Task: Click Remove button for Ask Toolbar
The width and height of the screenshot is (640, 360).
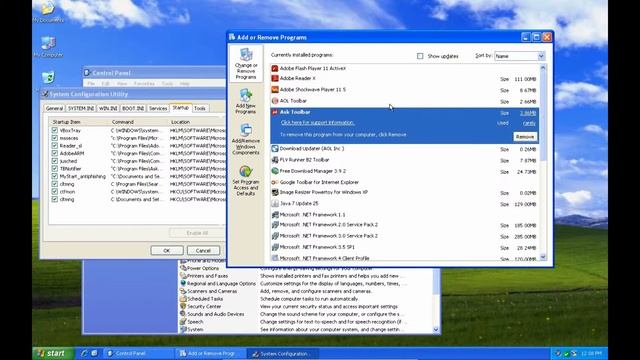Action: coord(525,137)
